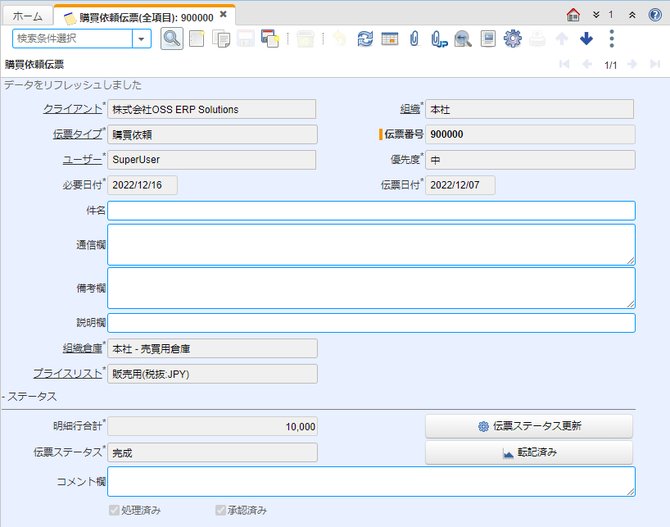670x527 pixels.
Task: Open attachments paperclip icon
Action: point(414,39)
